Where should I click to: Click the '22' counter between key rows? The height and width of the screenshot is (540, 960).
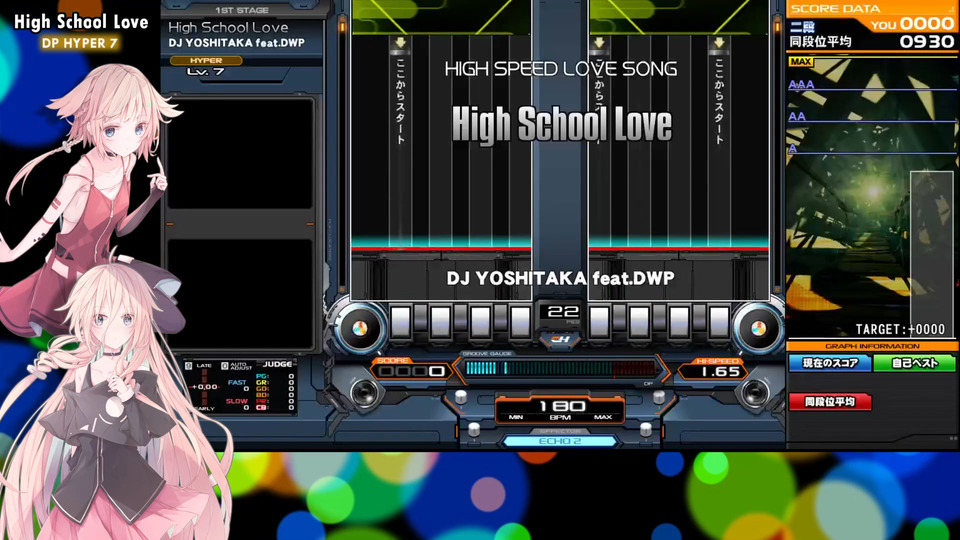tap(563, 312)
